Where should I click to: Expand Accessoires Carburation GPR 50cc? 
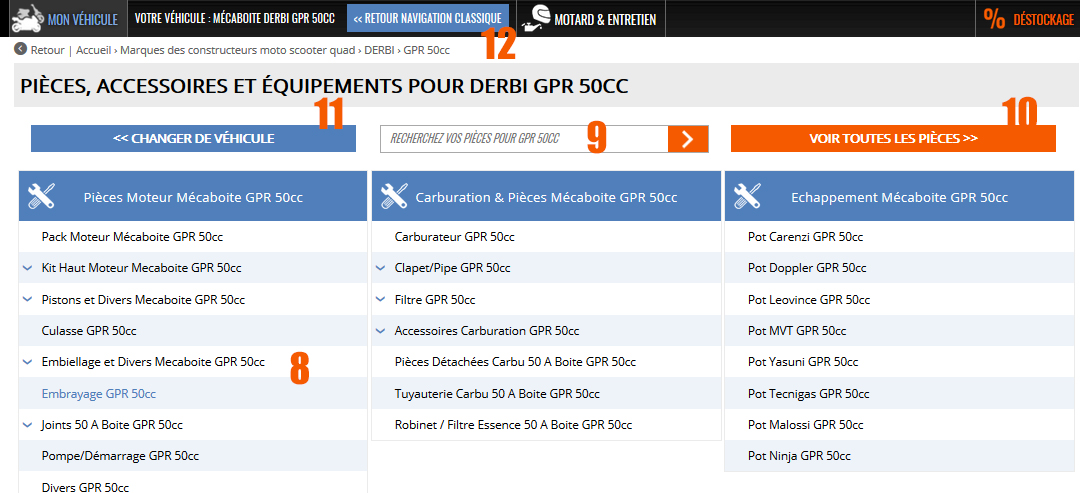380,330
